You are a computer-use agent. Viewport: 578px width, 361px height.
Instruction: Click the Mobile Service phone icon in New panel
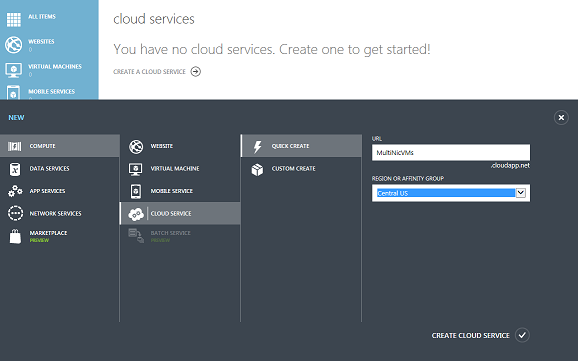pos(136,191)
